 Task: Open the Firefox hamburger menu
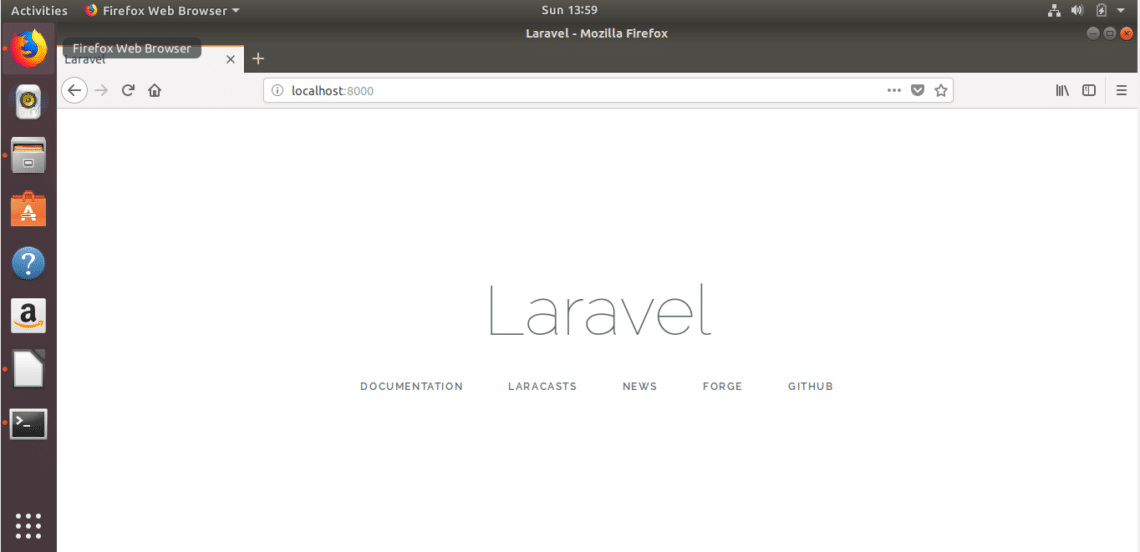pos(1121,90)
